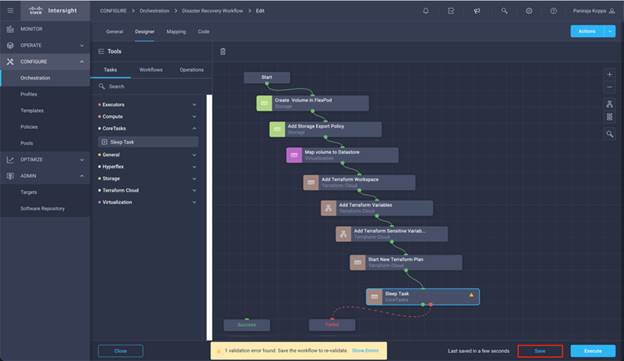Select the Add Terraform Sensitive Variables icon
This screenshot has width=624, height=361.
tap(343, 234)
